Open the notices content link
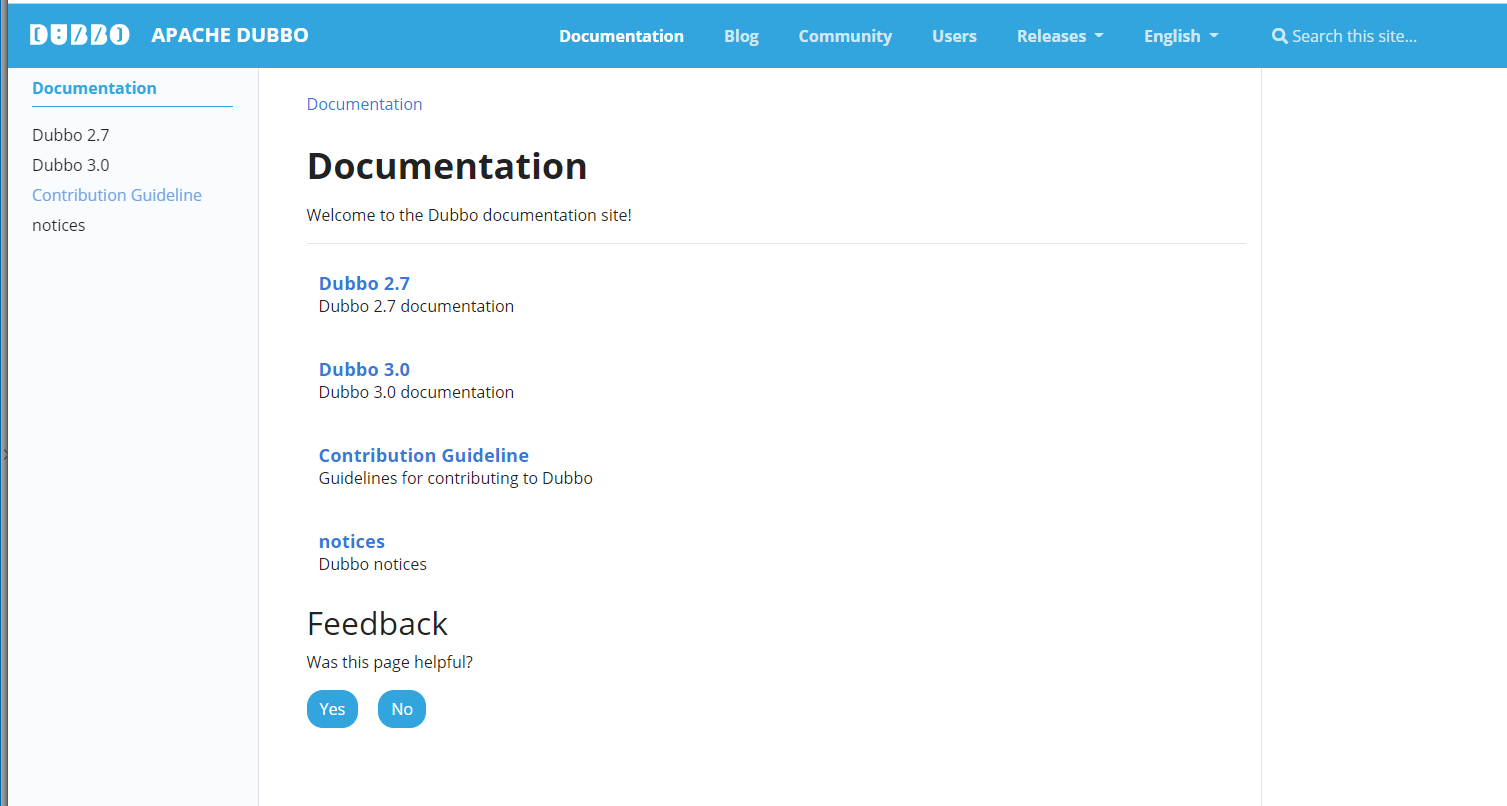 (351, 541)
